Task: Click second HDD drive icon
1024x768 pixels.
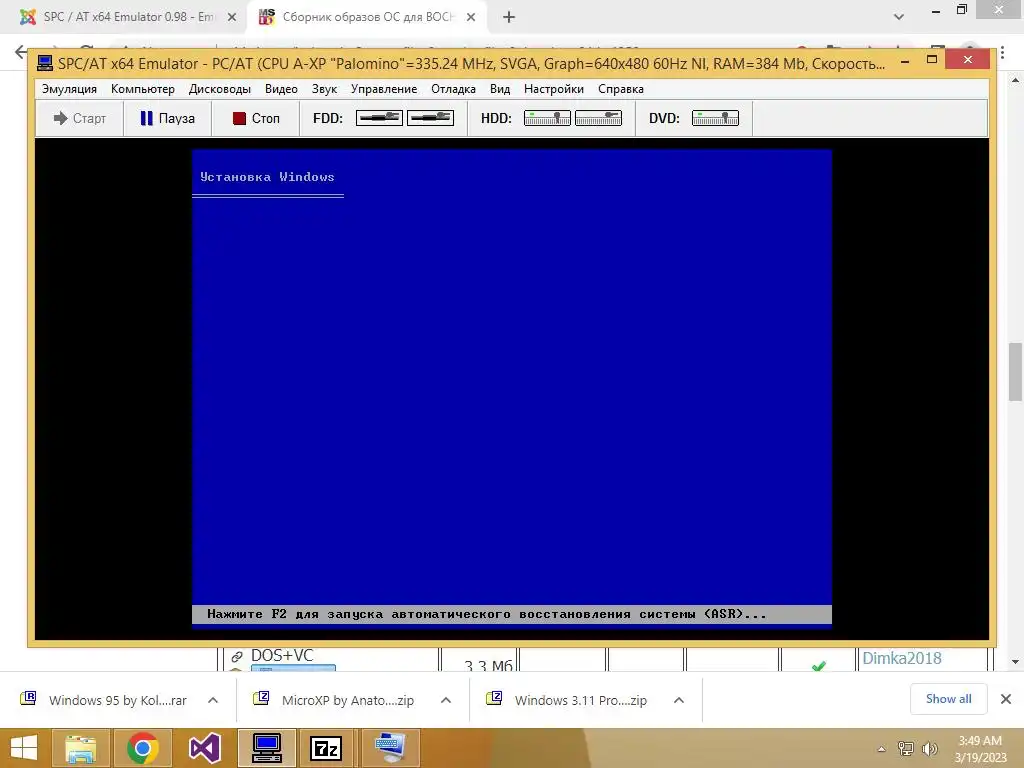Action: click(x=598, y=118)
